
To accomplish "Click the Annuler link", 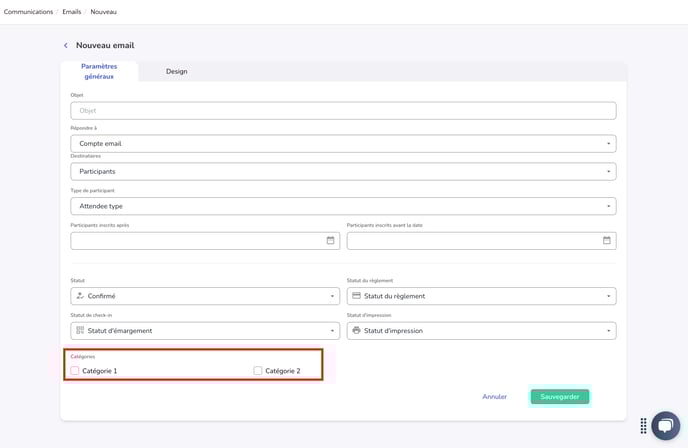I will pyautogui.click(x=494, y=397).
